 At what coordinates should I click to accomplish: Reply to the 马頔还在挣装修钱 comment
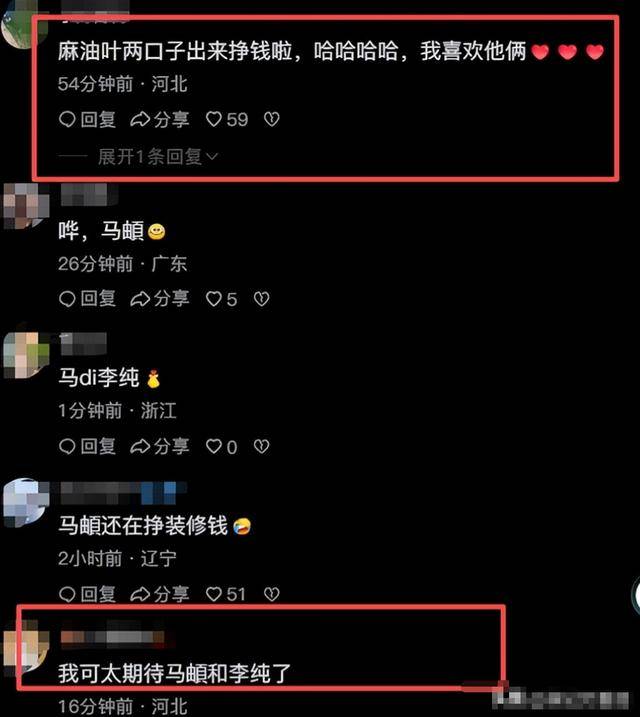pyautogui.click(x=87, y=594)
